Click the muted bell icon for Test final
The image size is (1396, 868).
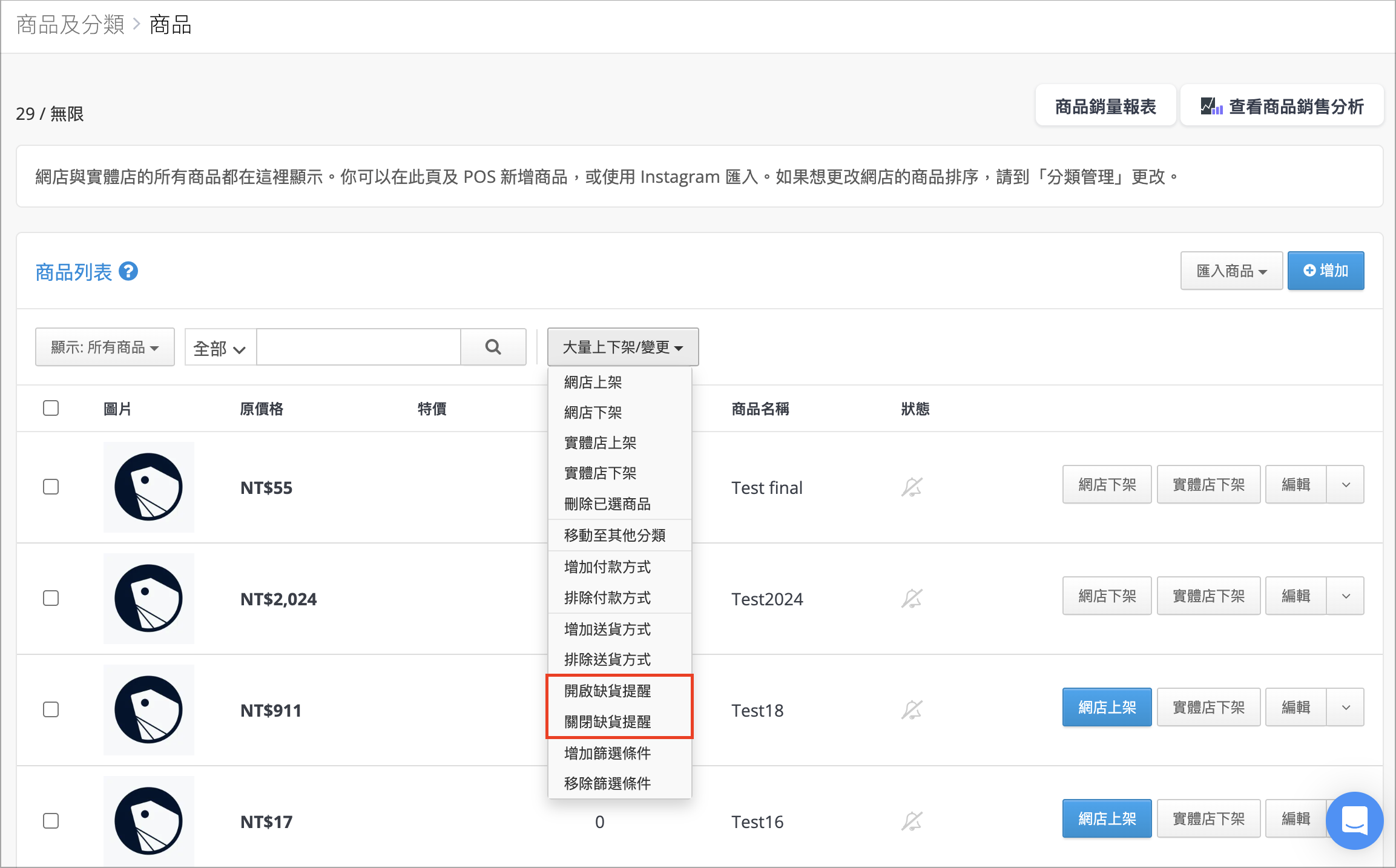912,487
